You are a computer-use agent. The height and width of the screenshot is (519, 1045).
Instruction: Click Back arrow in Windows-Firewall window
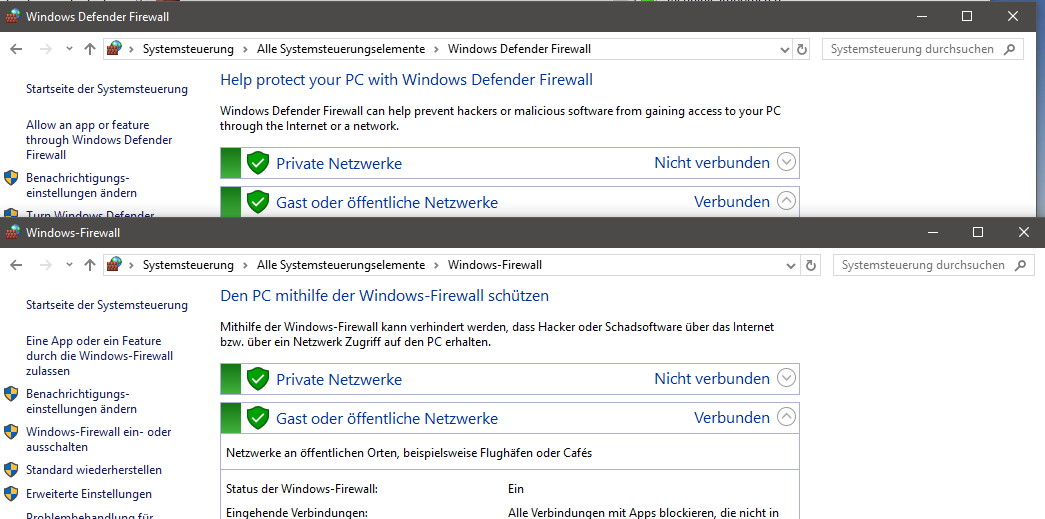[x=16, y=264]
